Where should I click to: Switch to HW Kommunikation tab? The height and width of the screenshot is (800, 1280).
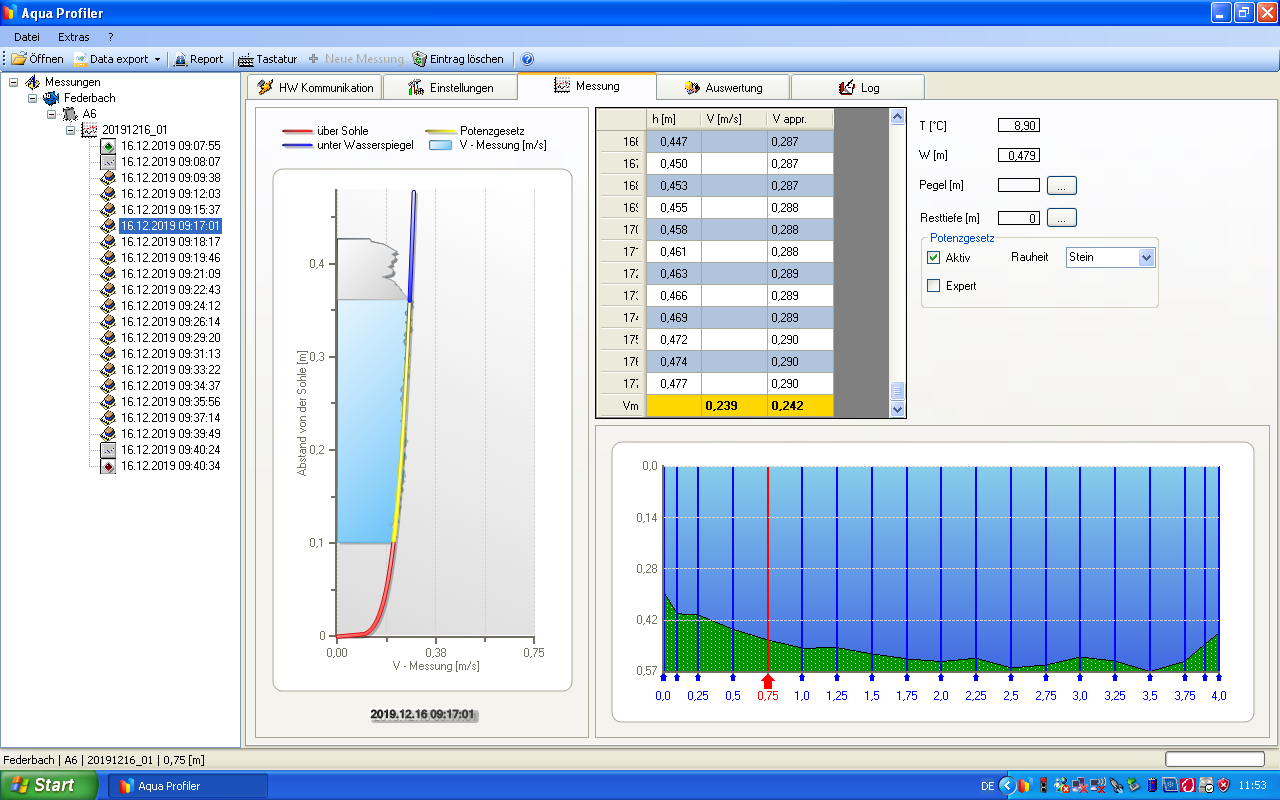point(314,87)
